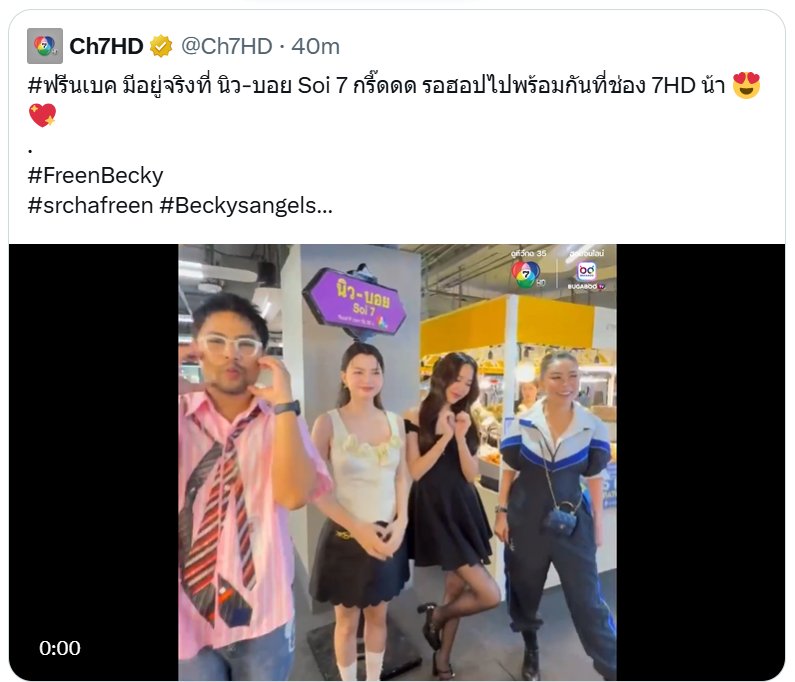Open the @Ch7HD handle link

point(227,46)
